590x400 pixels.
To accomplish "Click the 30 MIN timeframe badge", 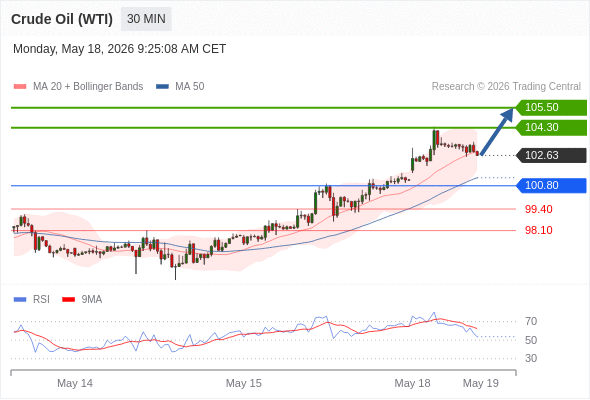I will pos(146,19).
